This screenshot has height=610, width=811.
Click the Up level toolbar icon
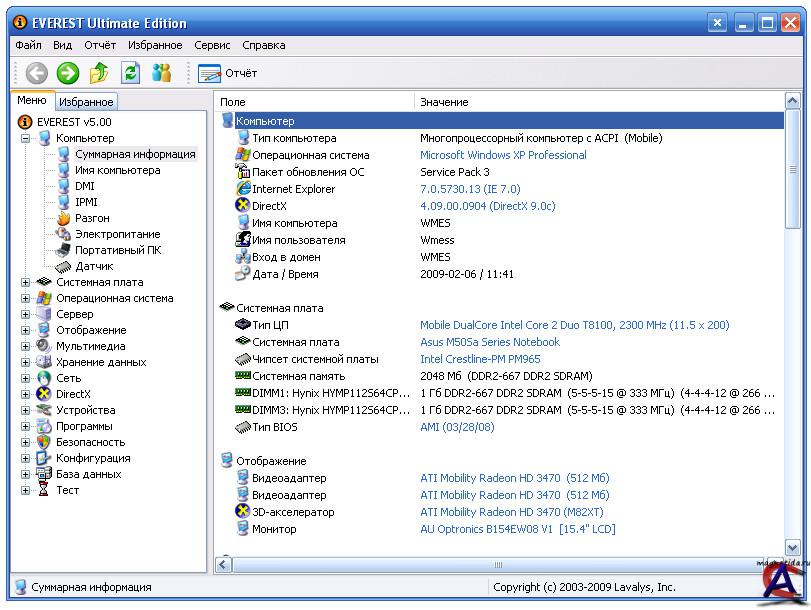point(99,72)
